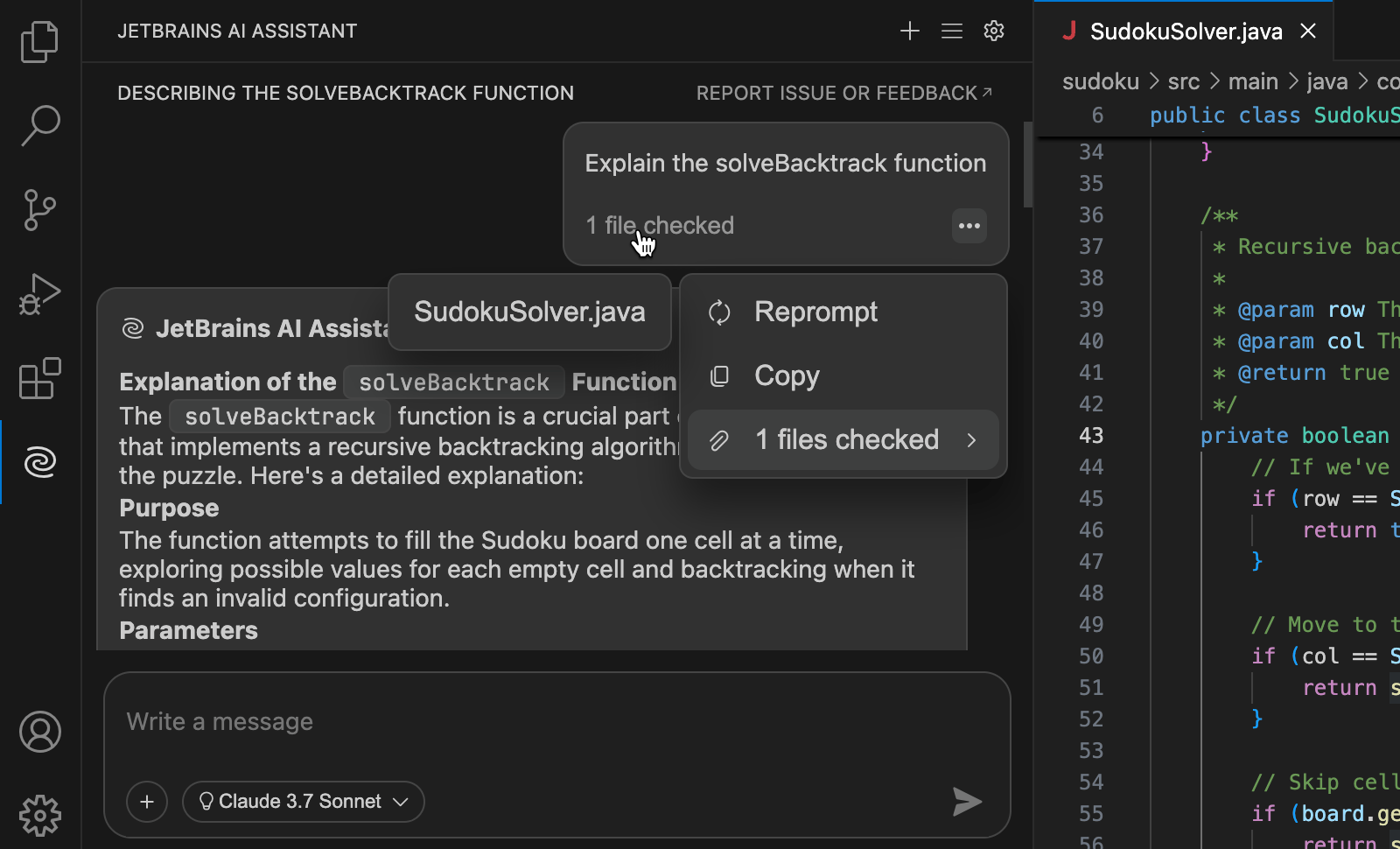Open the Source Control view
Image resolution: width=1400 pixels, height=849 pixels.
point(39,210)
